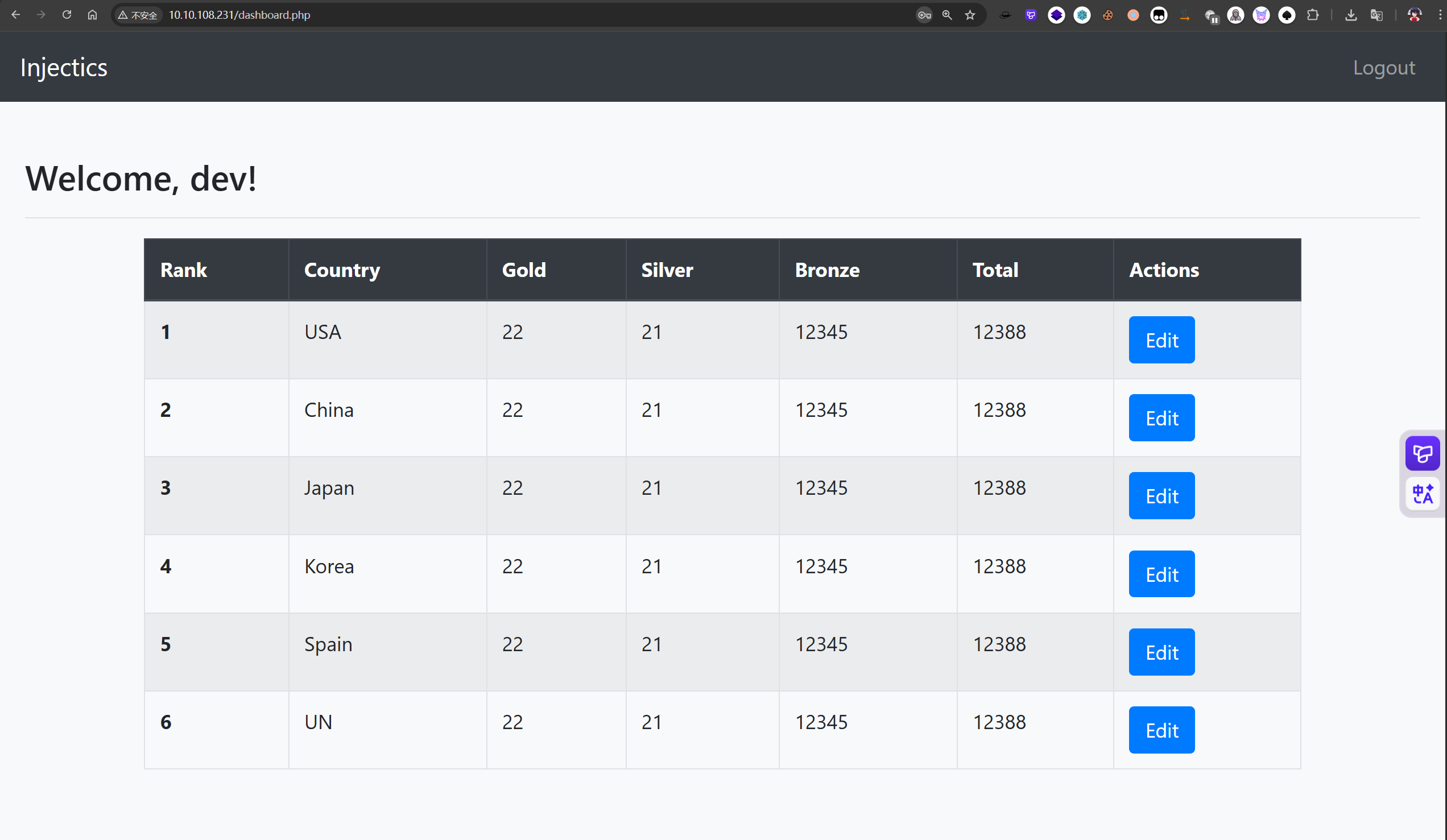Open the snowflake extension icon
Image resolution: width=1447 pixels, height=840 pixels.
pos(1082,15)
